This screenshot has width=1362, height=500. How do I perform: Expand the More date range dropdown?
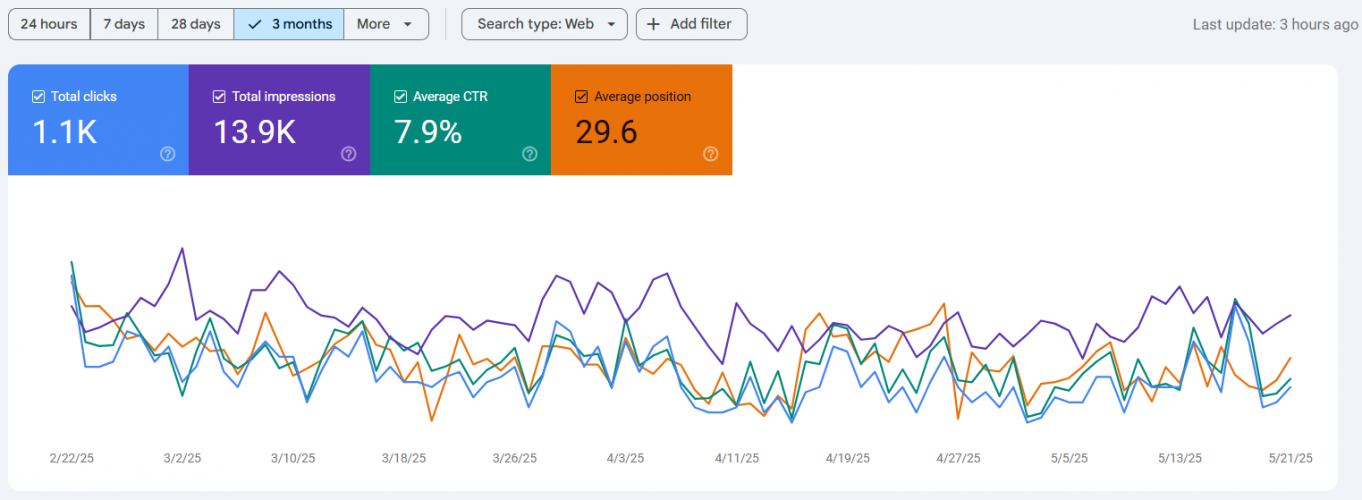coord(386,24)
